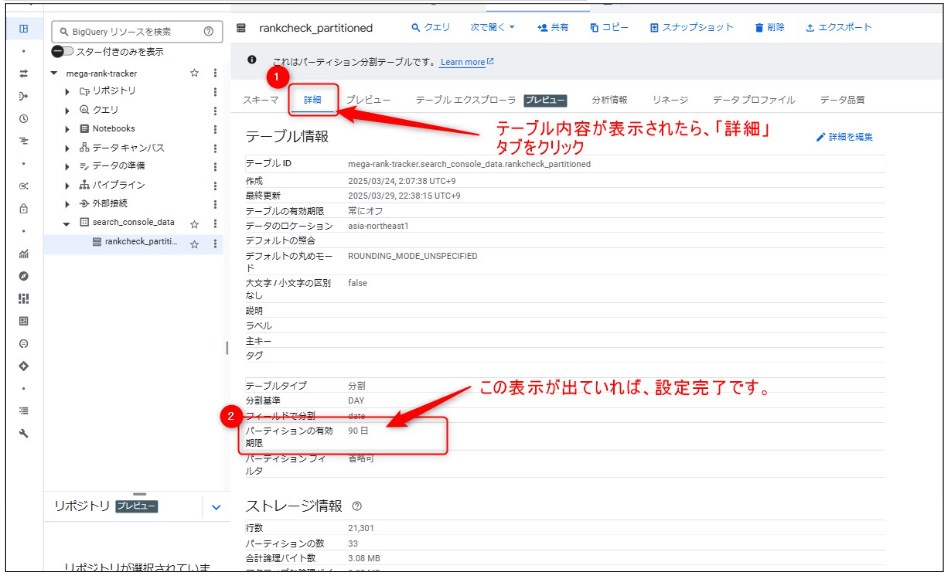Viewport: 948px width, 578px height.
Task: Open options menu for rankcheck_partiti... table
Action: click(x=215, y=244)
